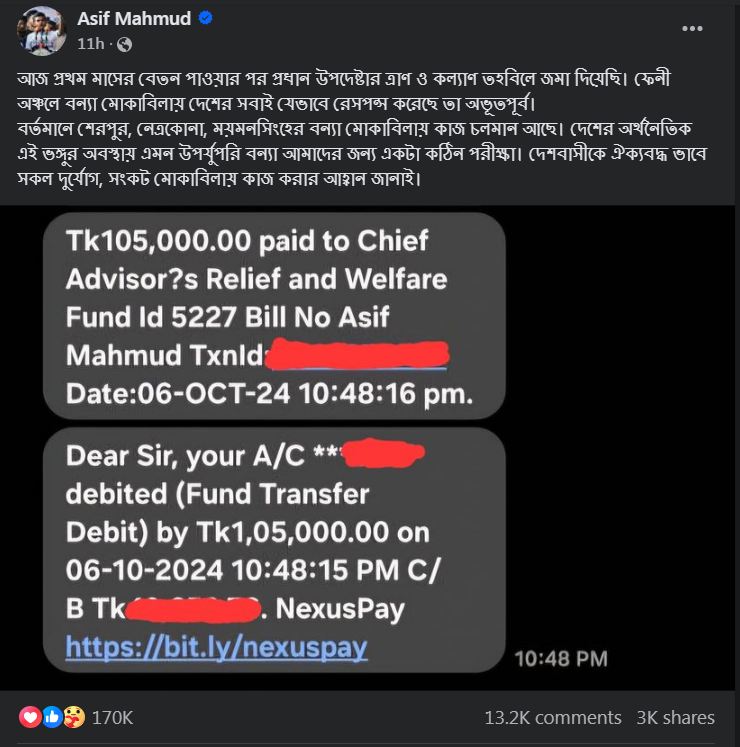Click the blue thumbs-up like icon
The image size is (740, 747).
52,717
